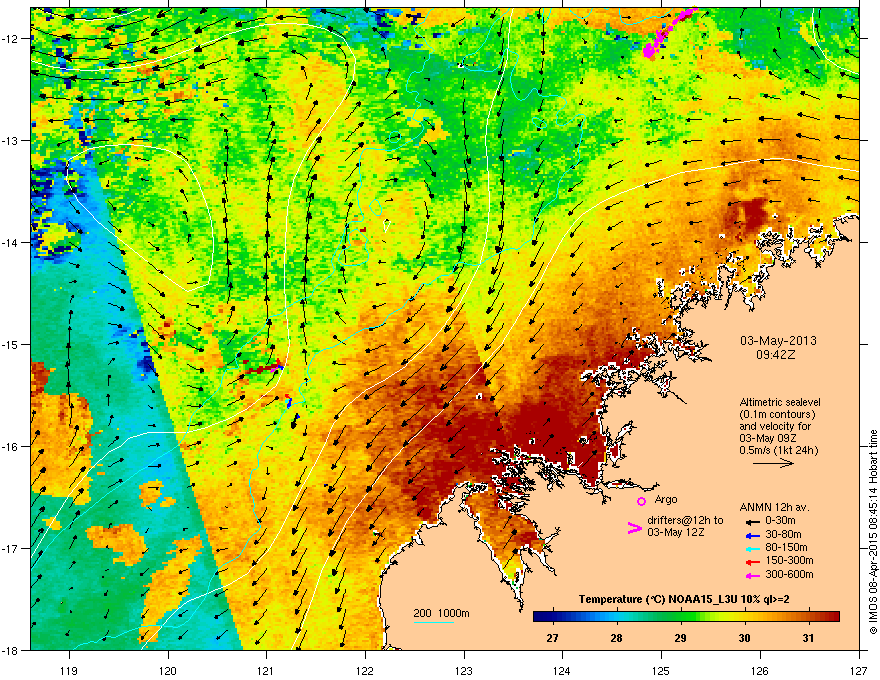Click the "(0.1m contours)" text
The image size is (880, 680).
(777, 415)
